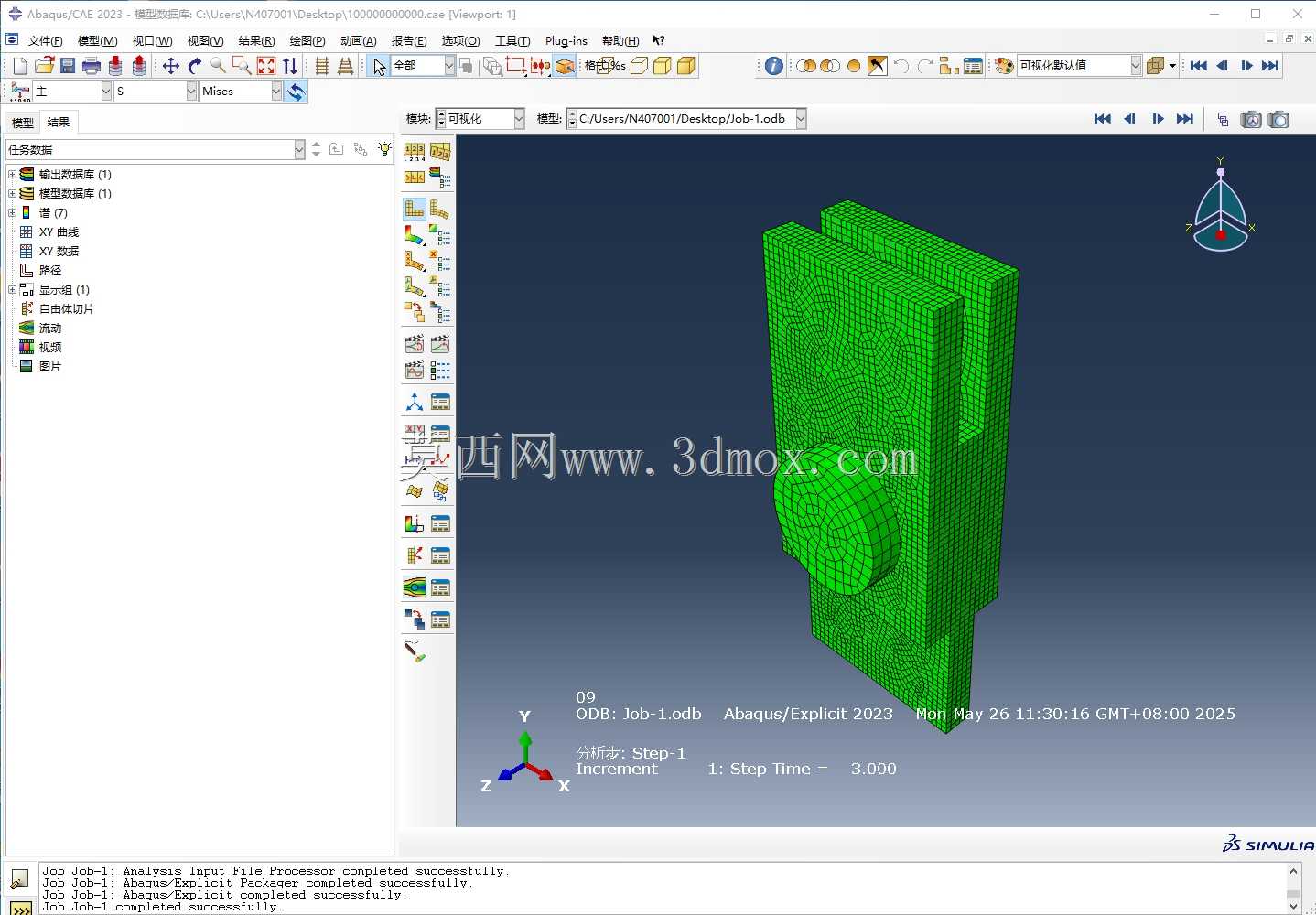Select the 图片 tree item
Image resolution: width=1316 pixels, height=915 pixels.
(50, 366)
